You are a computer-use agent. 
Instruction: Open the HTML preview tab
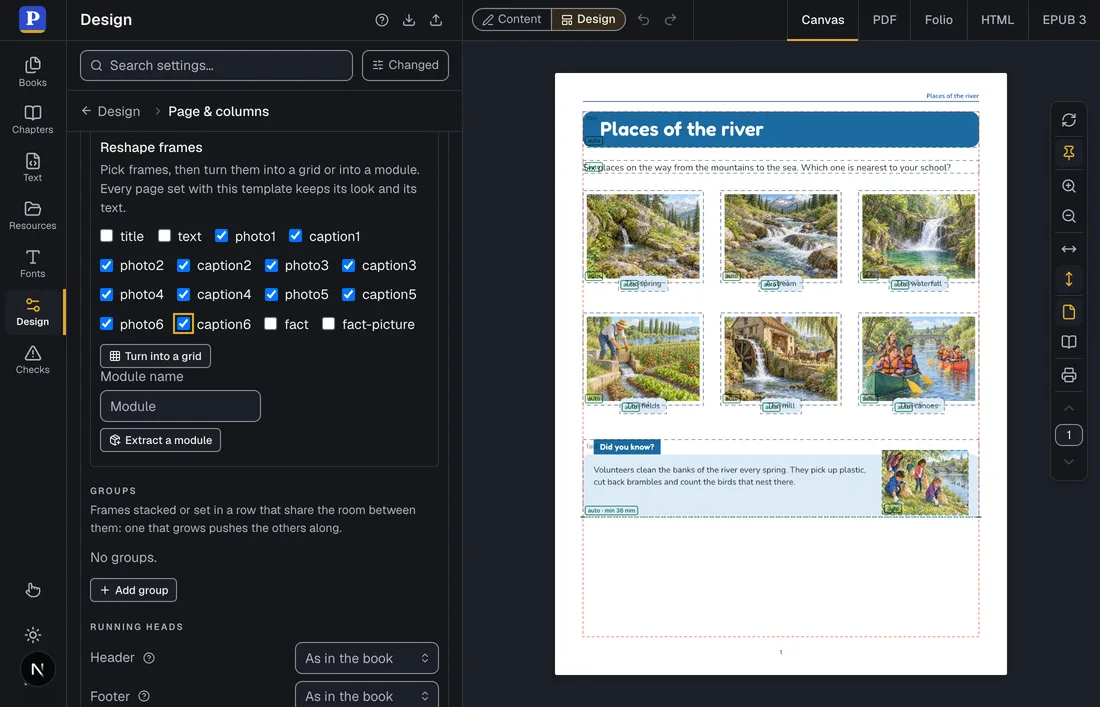(x=997, y=20)
